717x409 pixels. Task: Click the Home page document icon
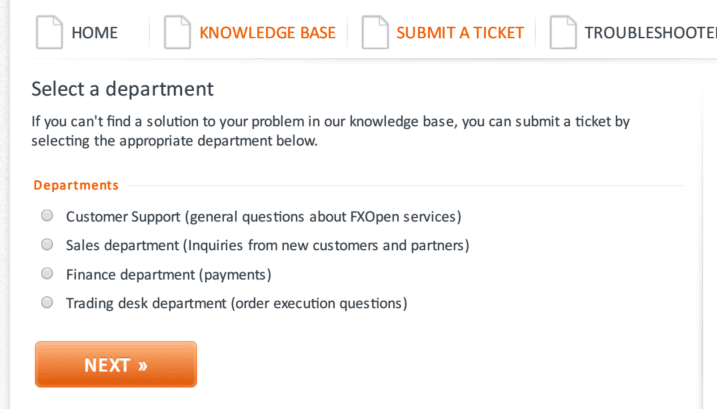coord(49,32)
